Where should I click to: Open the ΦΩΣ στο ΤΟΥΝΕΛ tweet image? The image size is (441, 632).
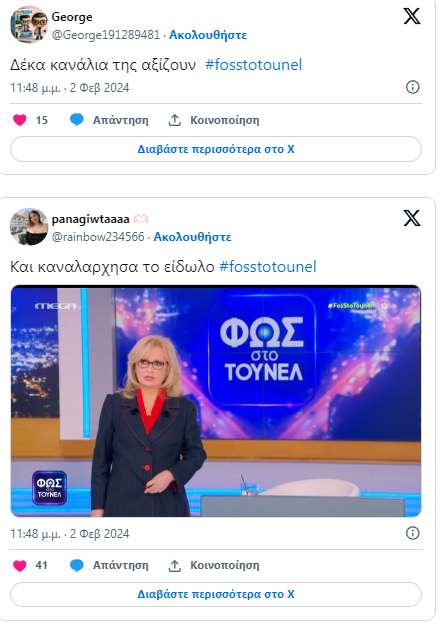point(216,401)
